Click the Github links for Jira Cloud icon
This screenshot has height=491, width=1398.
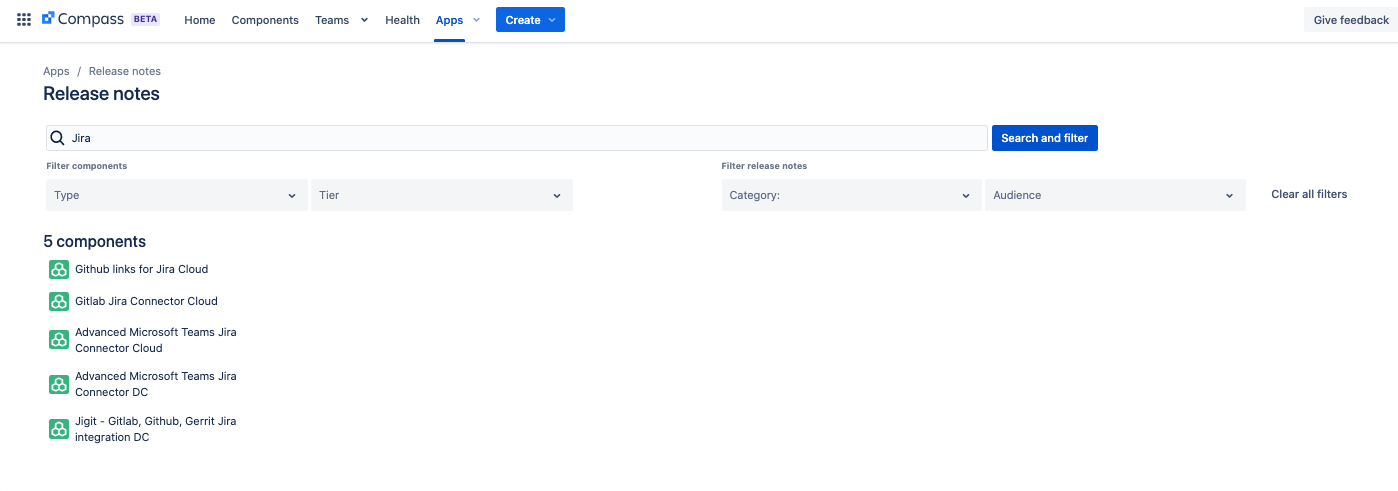(59, 269)
